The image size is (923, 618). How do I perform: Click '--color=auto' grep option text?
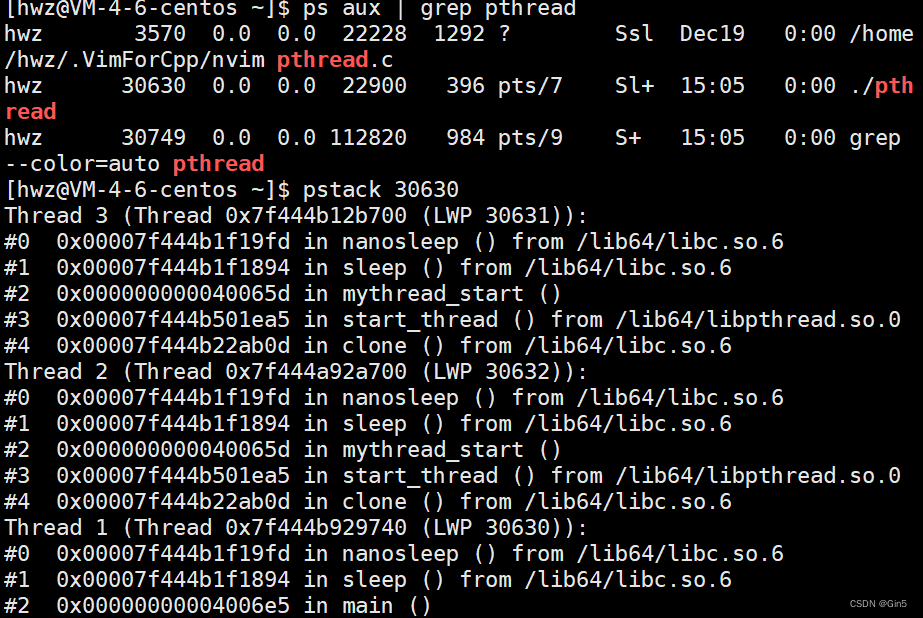pyautogui.click(x=82, y=163)
